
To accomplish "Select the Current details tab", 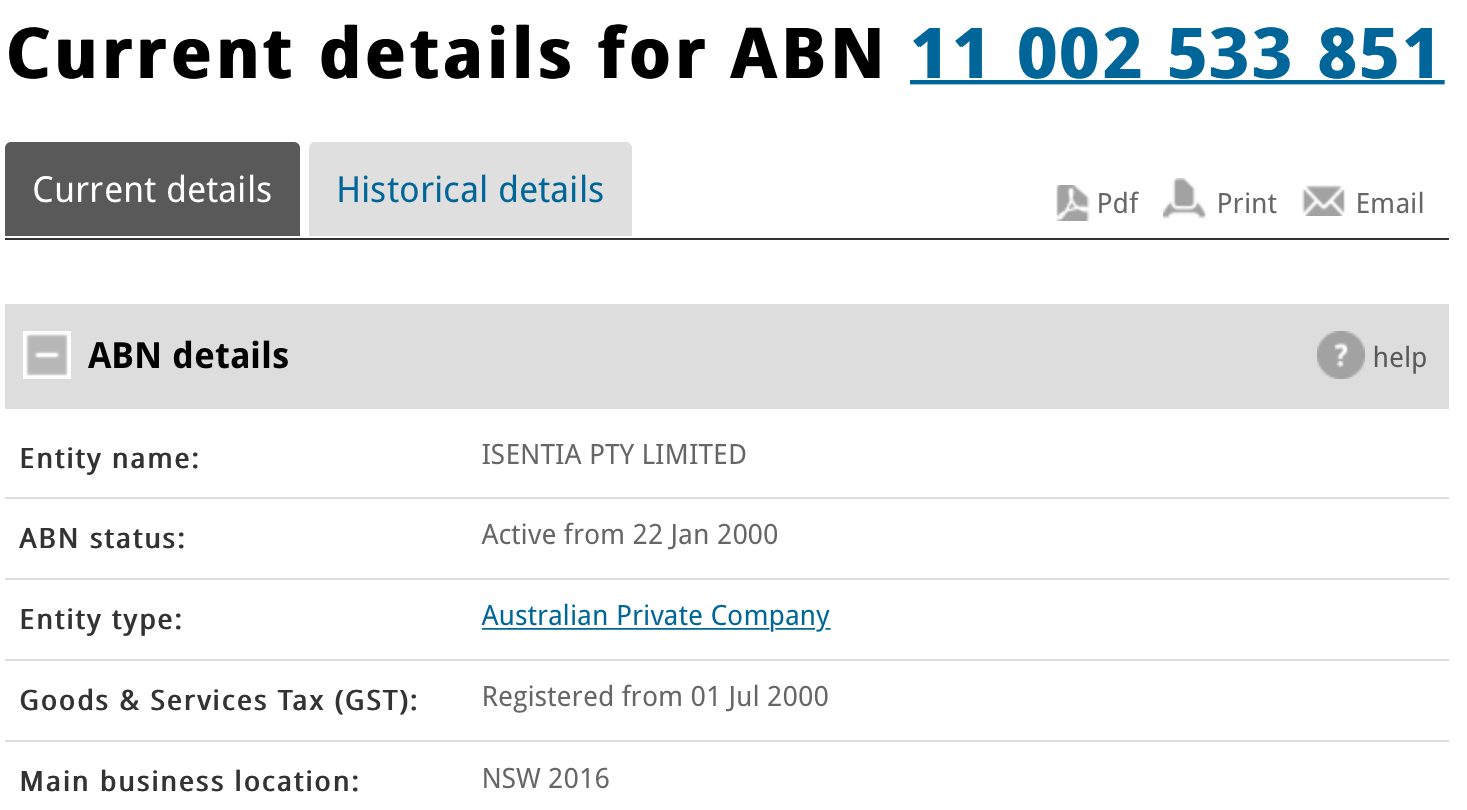I will coord(152,189).
